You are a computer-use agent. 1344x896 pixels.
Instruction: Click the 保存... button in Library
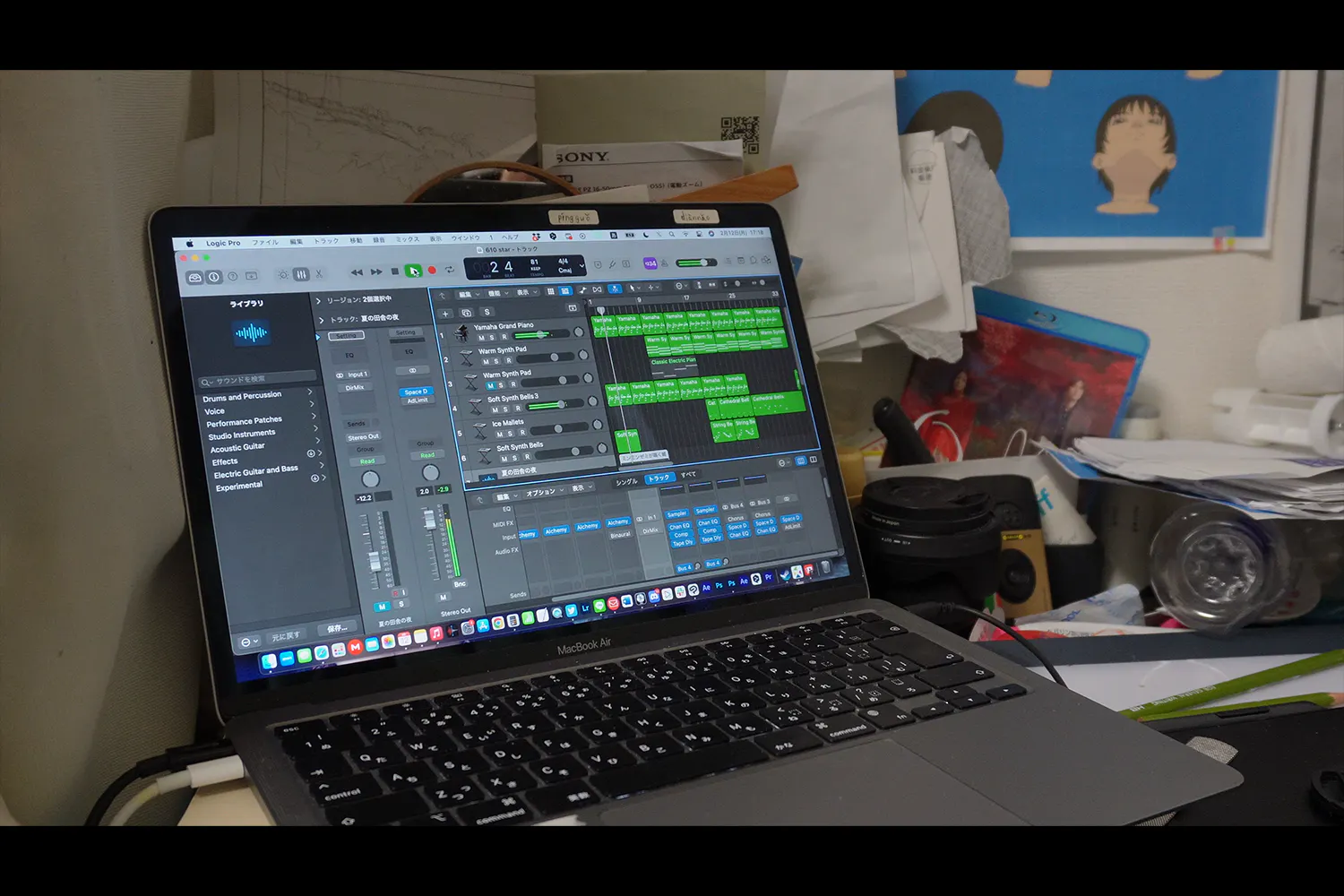pos(337,629)
